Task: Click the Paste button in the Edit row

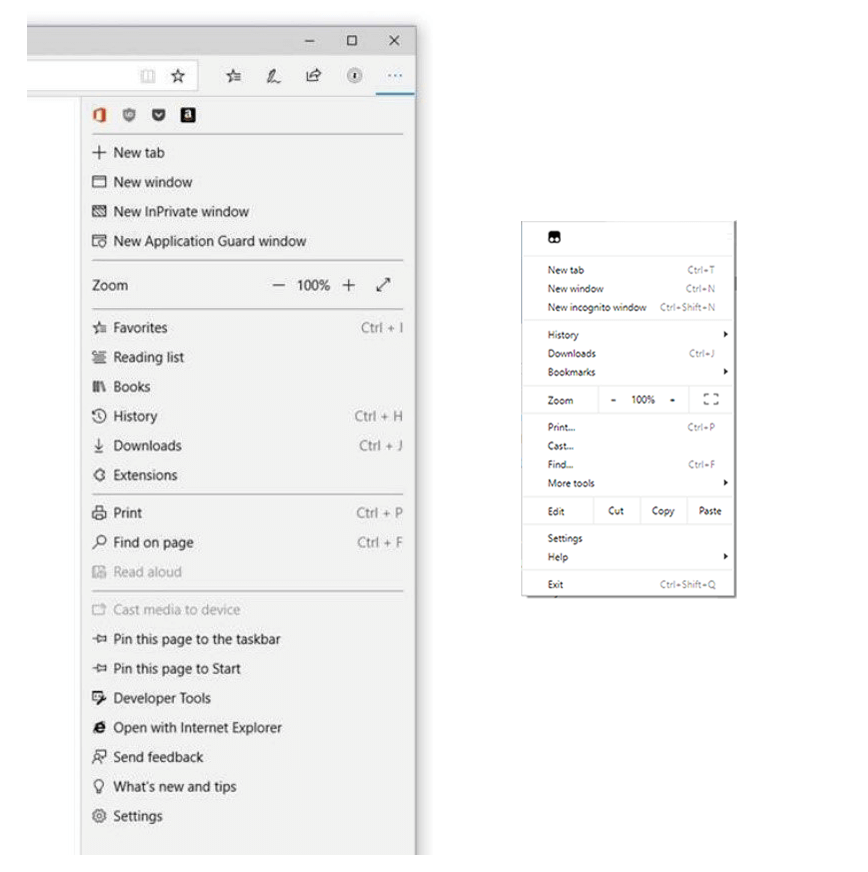Action: point(710,511)
